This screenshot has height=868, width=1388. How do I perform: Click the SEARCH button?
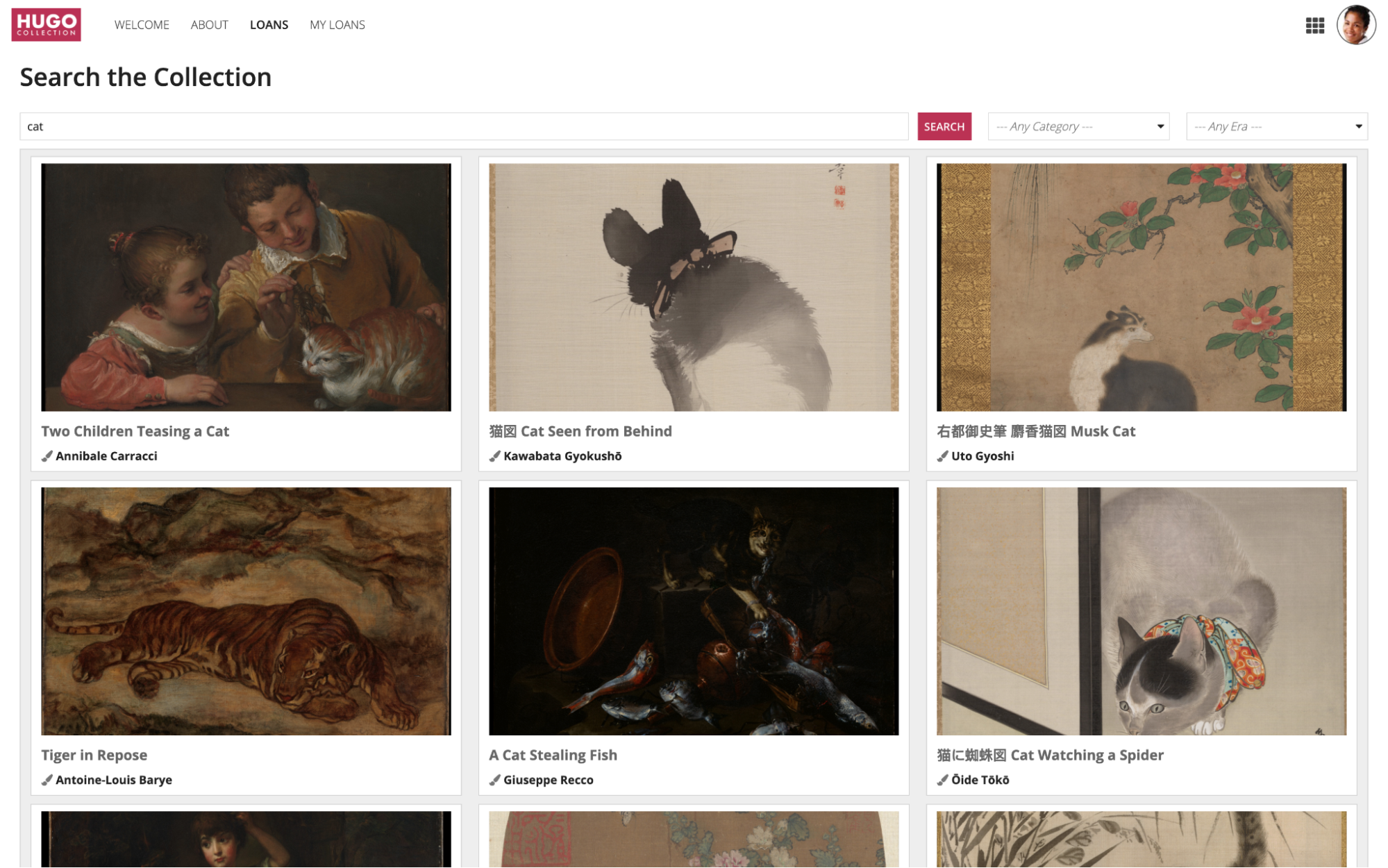pos(943,126)
